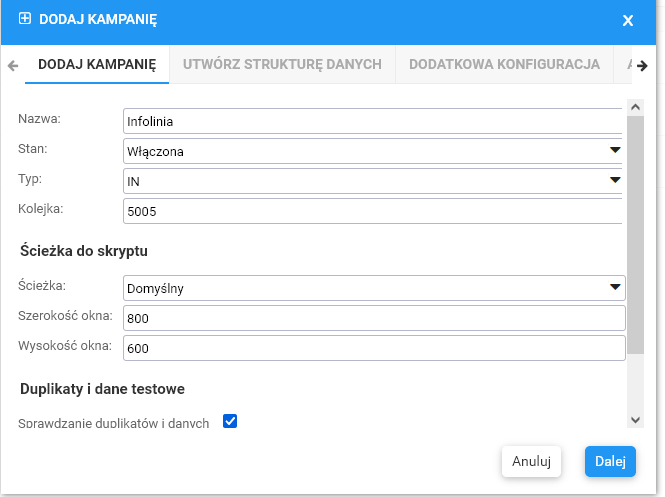This screenshot has height=497, width=665.
Task: Click the Anuluj button
Action: (x=531, y=461)
